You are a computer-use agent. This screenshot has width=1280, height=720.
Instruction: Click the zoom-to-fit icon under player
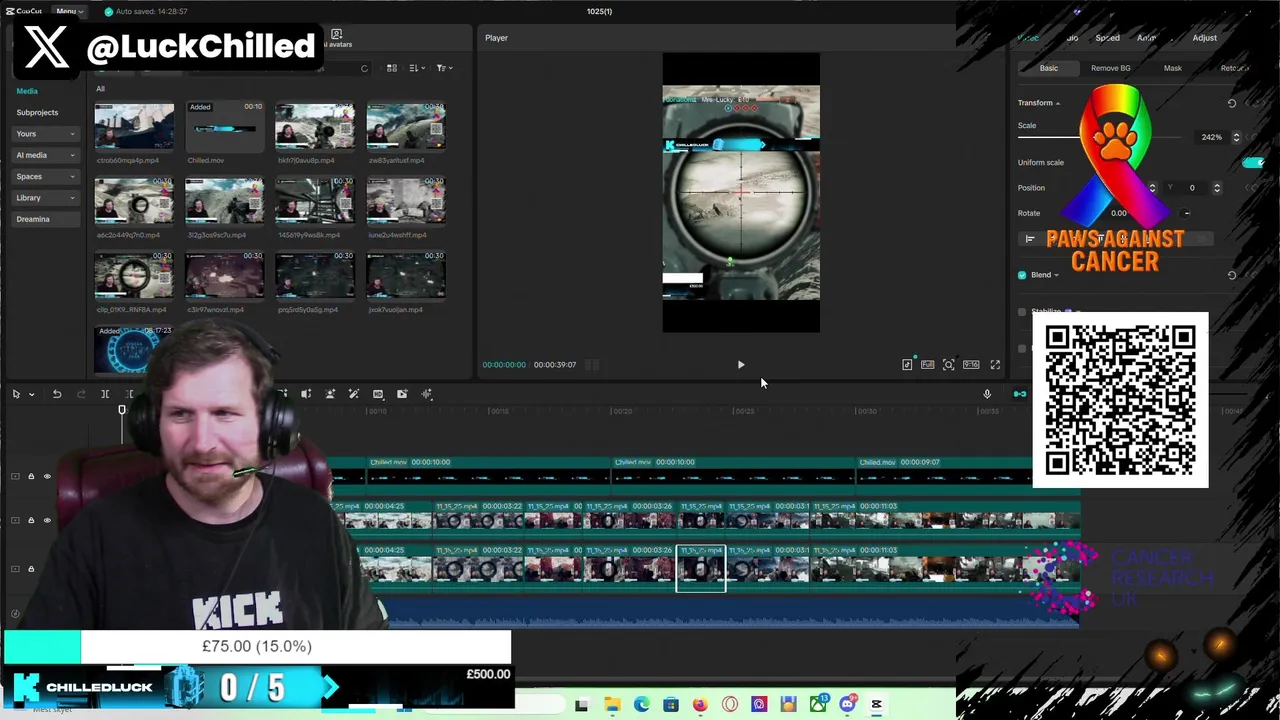(949, 365)
